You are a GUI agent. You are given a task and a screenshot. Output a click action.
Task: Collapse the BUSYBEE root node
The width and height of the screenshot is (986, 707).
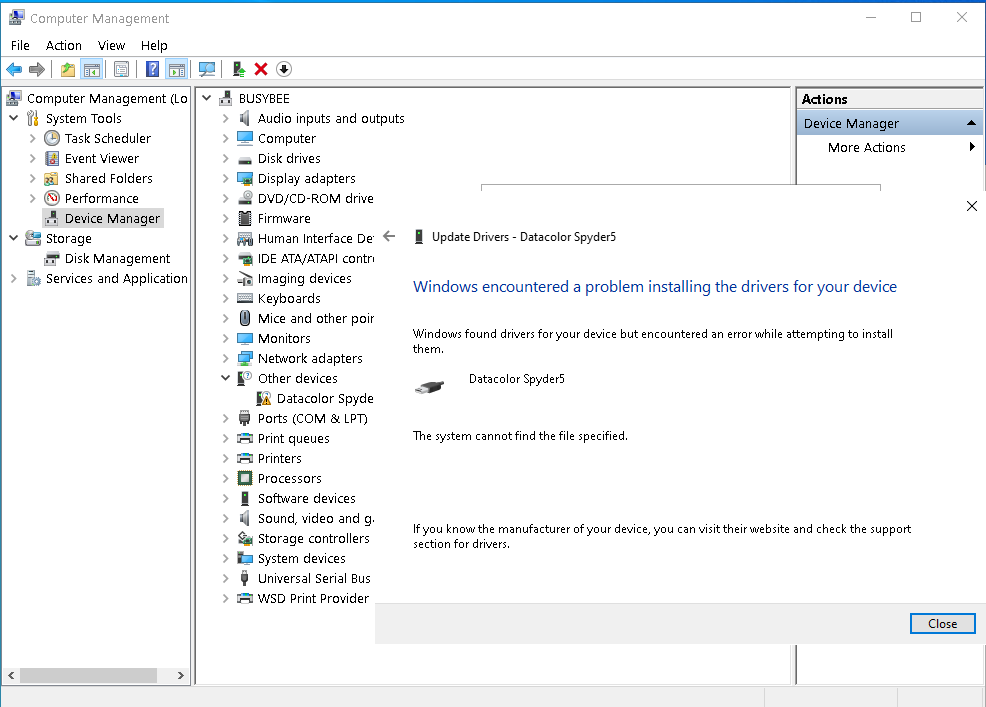click(x=206, y=98)
